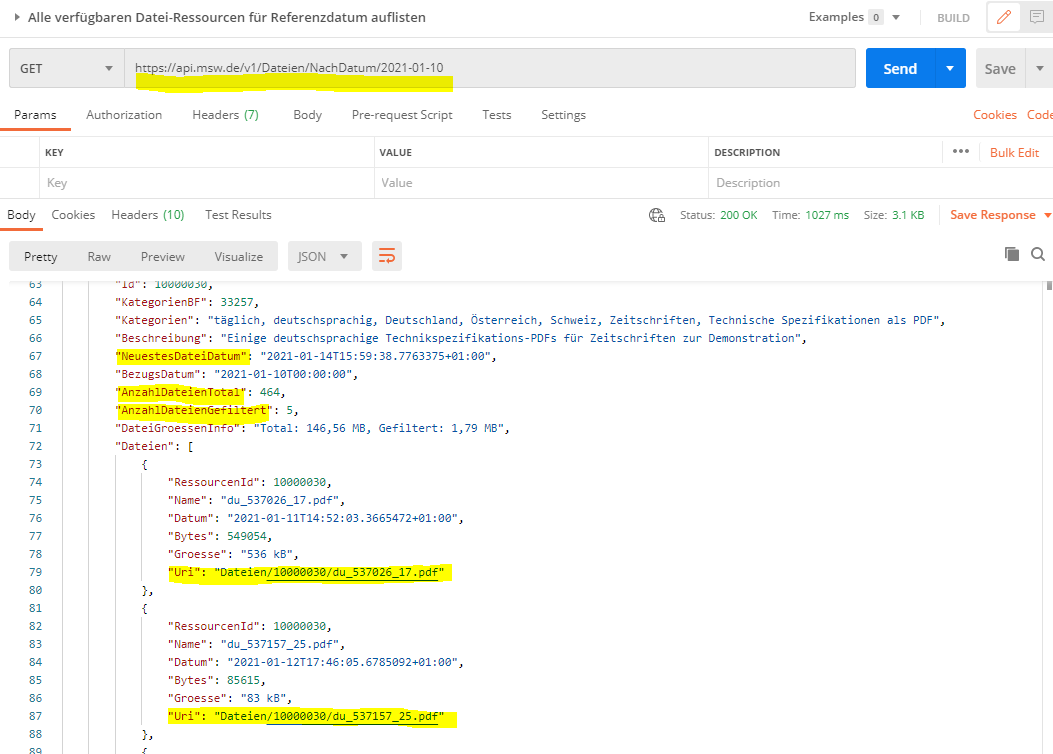Switch to the Authorization tab
Image resolution: width=1053 pixels, height=754 pixels.
[124, 115]
